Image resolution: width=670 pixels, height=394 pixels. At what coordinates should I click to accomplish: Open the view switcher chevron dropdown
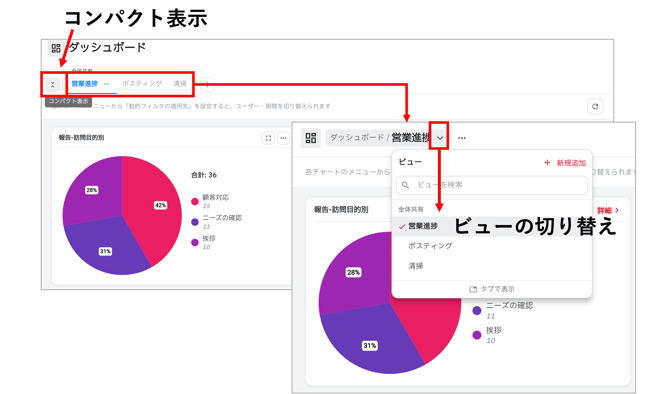pos(440,138)
